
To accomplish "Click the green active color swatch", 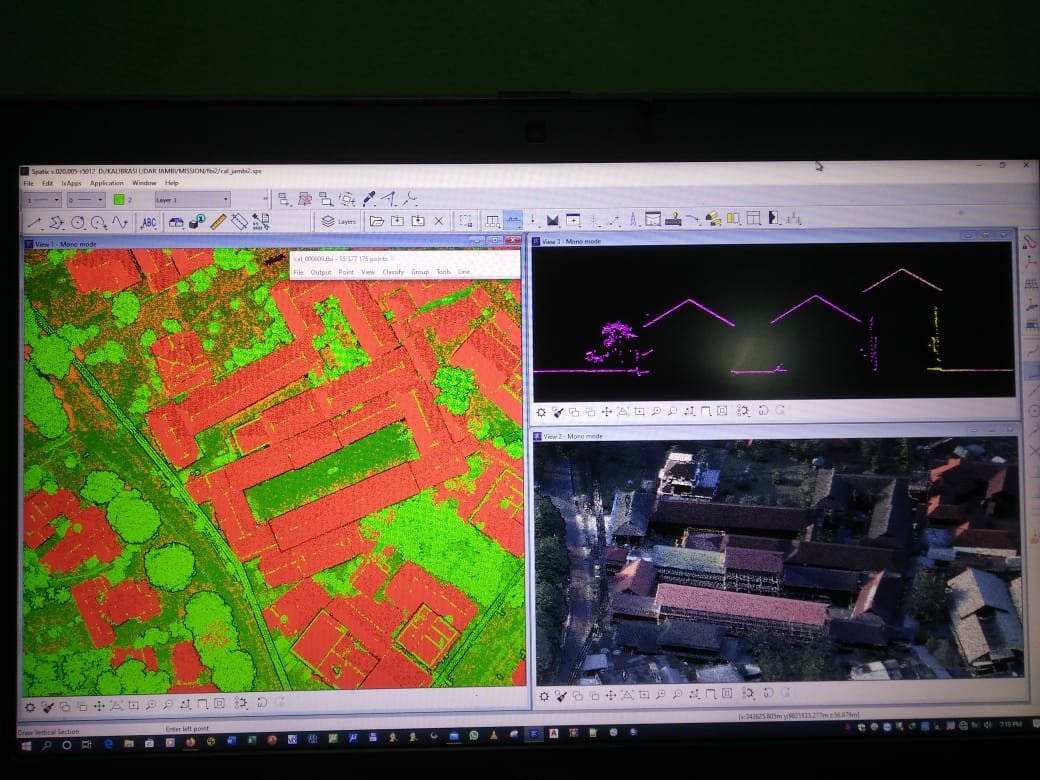I will [120, 200].
